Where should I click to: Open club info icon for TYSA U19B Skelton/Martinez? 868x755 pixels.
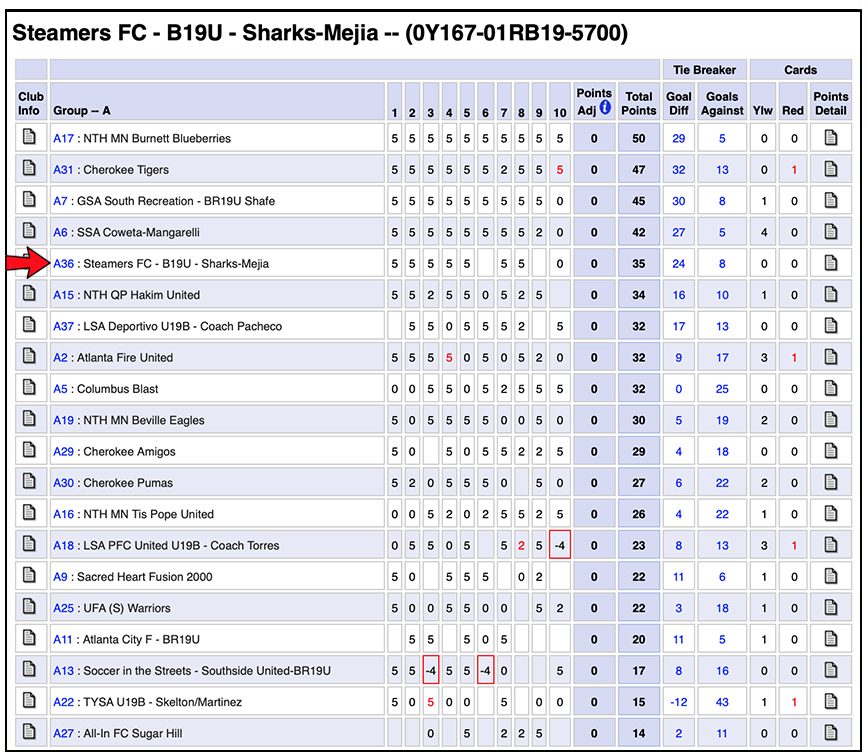click(29, 700)
